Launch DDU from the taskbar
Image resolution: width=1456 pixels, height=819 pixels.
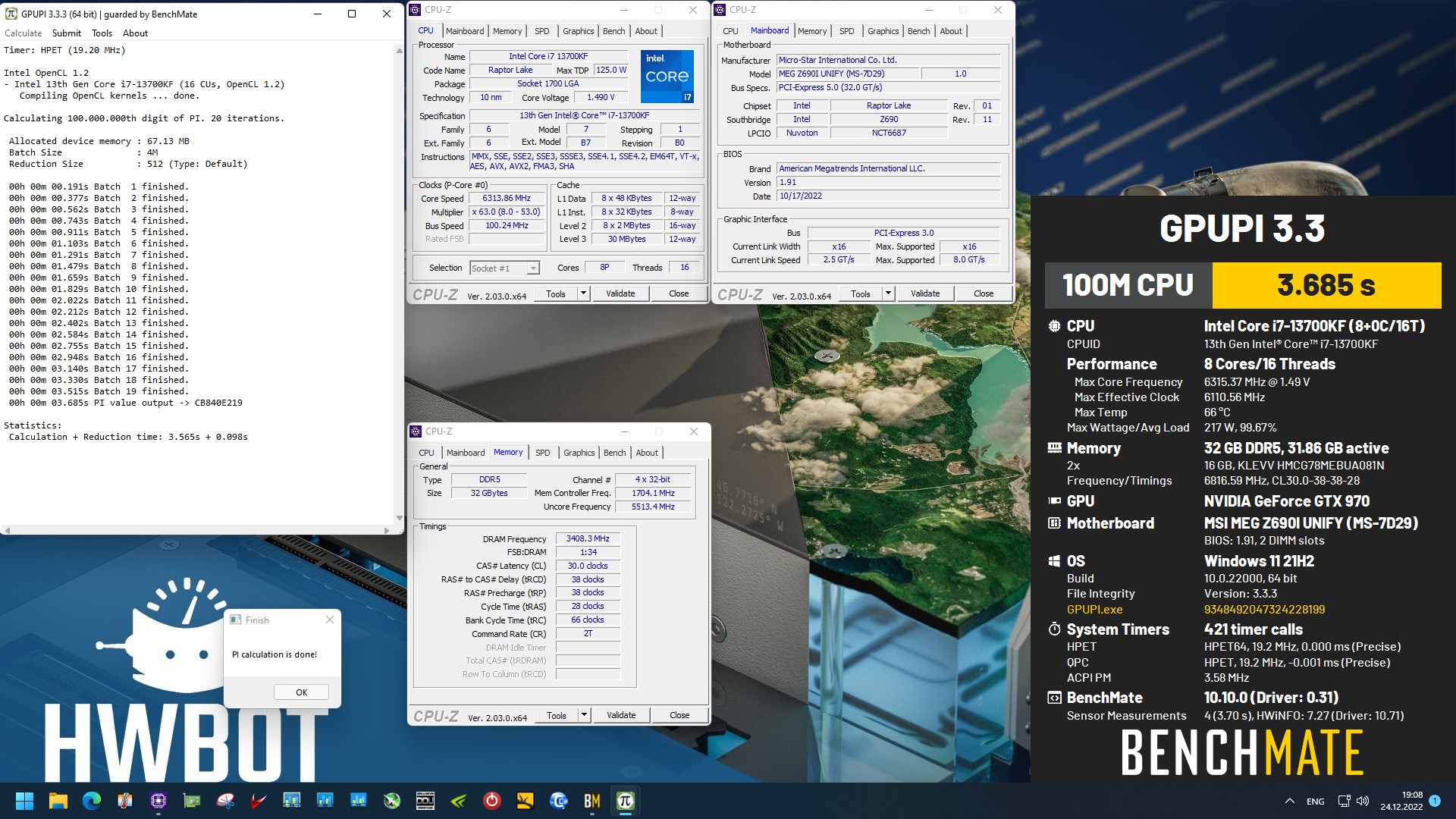pos(425,801)
